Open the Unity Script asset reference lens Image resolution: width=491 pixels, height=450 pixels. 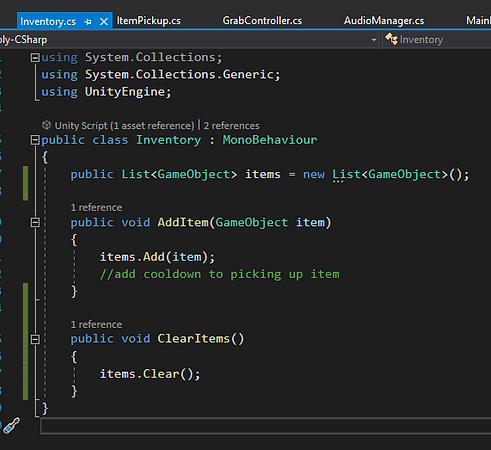pyautogui.click(x=124, y=126)
